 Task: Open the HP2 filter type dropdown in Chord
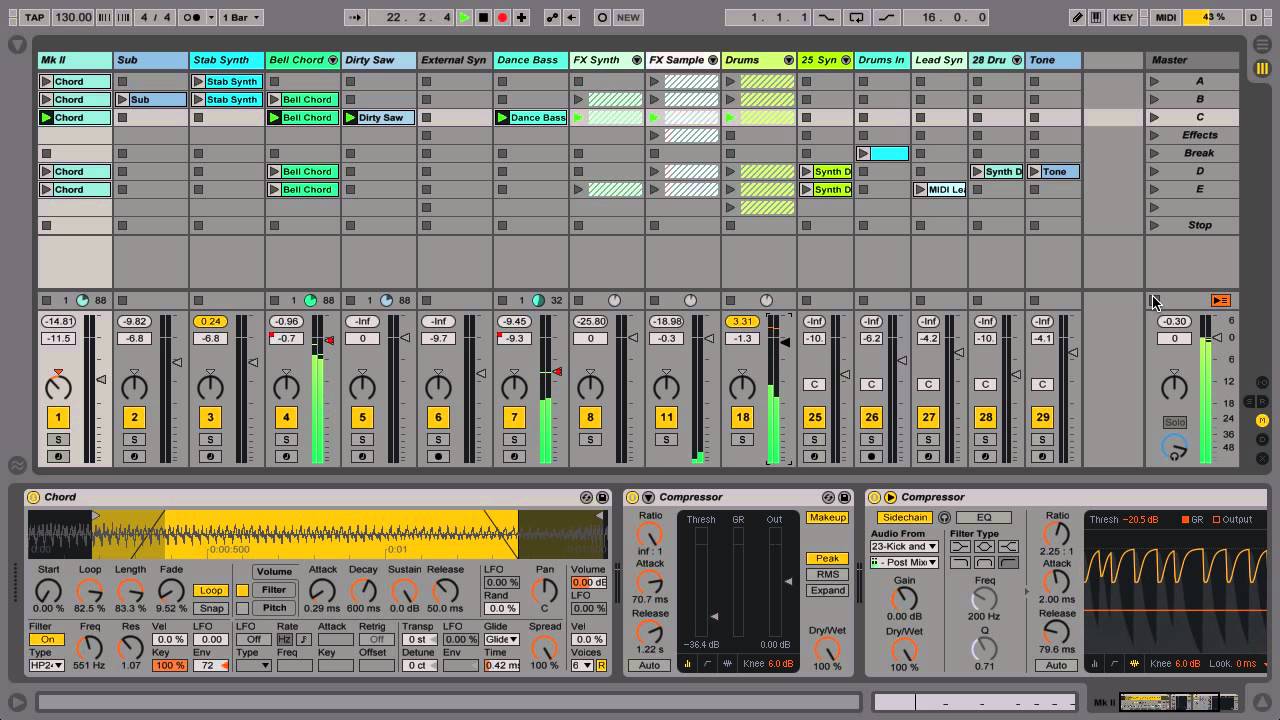point(45,664)
